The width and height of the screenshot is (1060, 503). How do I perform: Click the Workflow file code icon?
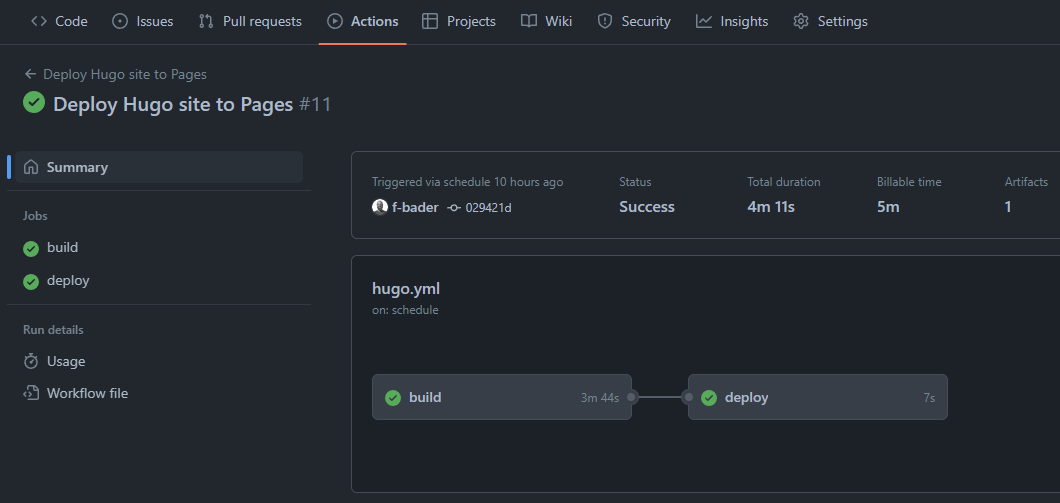click(31, 393)
